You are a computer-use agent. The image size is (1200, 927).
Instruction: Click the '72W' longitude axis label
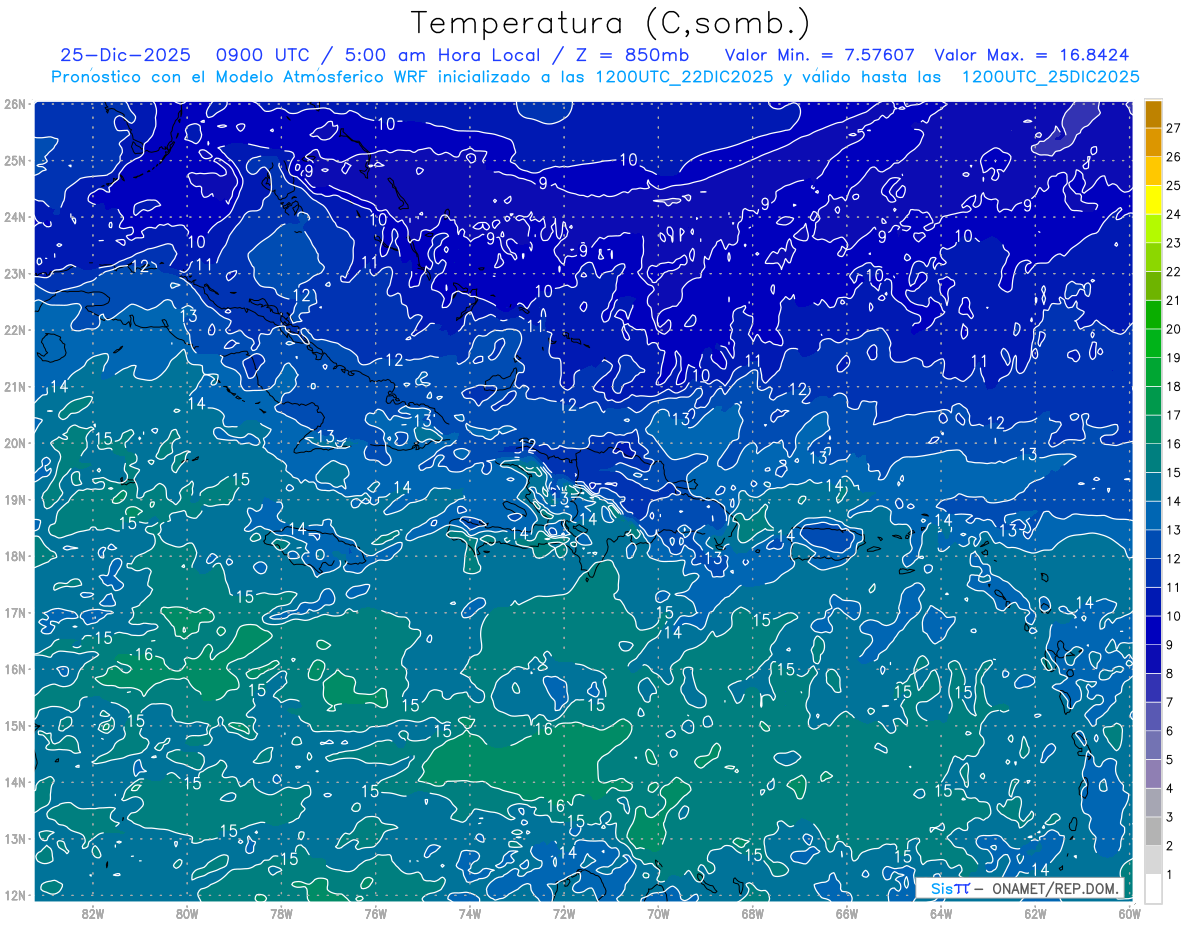564,913
